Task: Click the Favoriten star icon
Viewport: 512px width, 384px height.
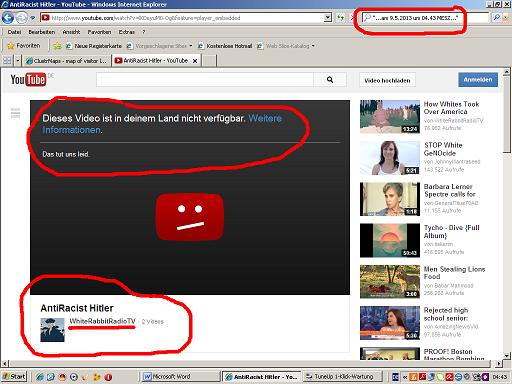Action: [11, 46]
